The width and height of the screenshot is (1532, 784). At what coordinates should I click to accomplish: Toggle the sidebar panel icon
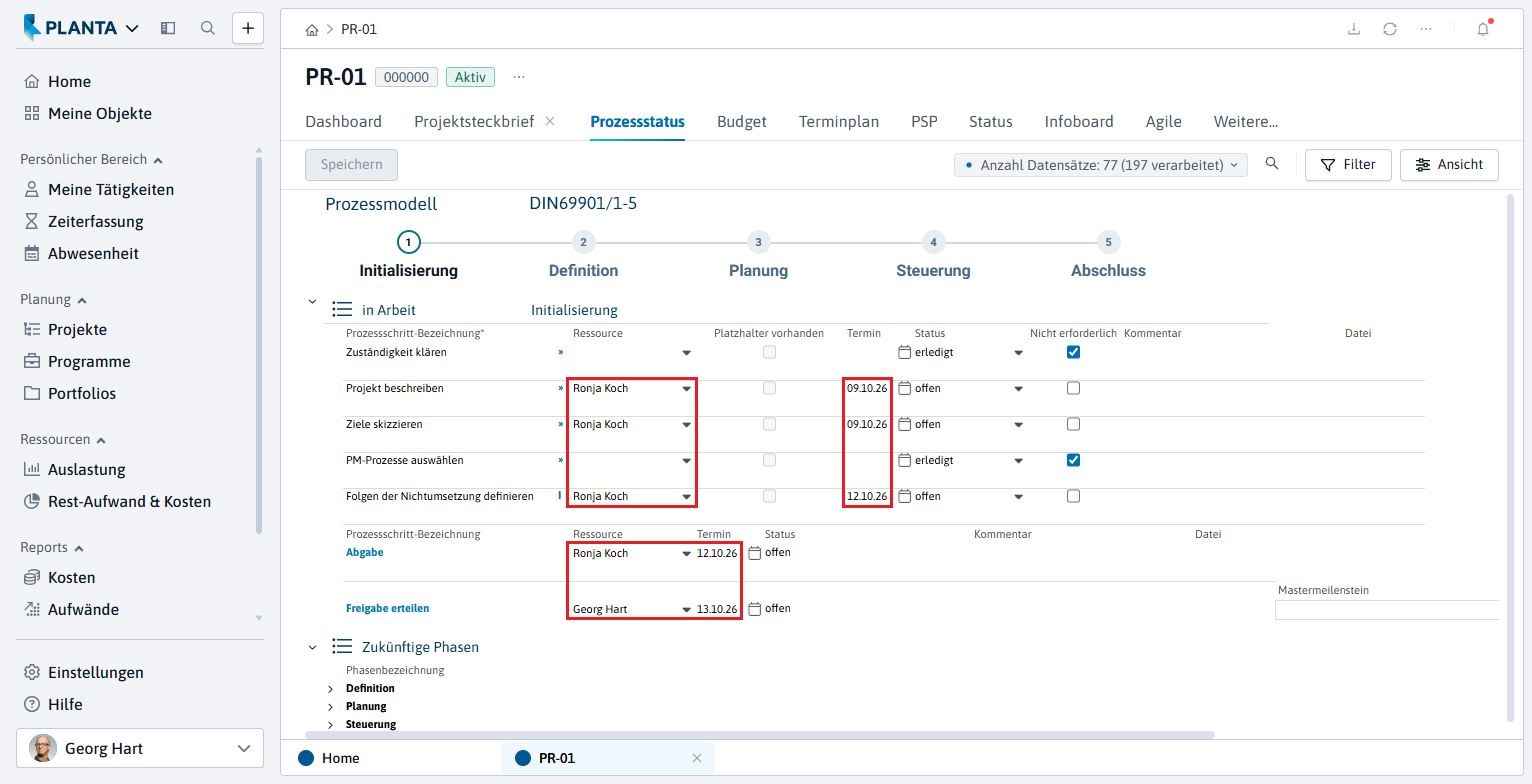168,28
